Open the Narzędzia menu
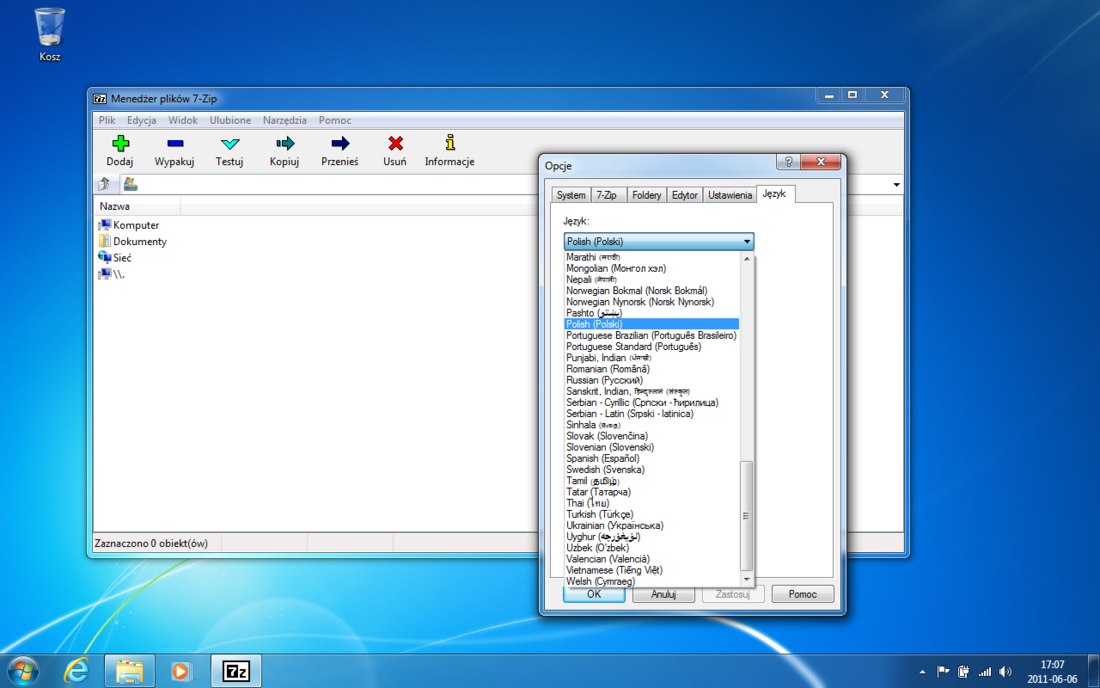The height and width of the screenshot is (688, 1100). pos(284,120)
